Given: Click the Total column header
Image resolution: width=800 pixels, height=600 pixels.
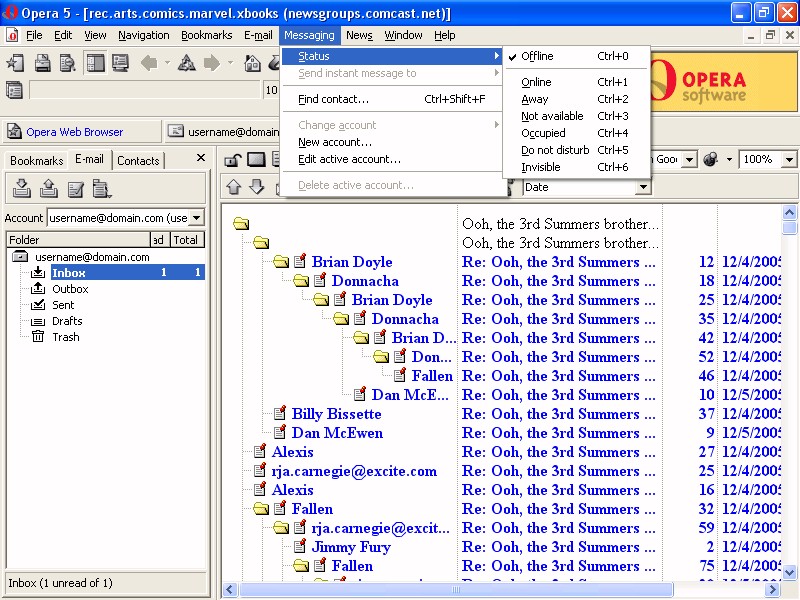Looking at the screenshot, I should click(x=186, y=240).
